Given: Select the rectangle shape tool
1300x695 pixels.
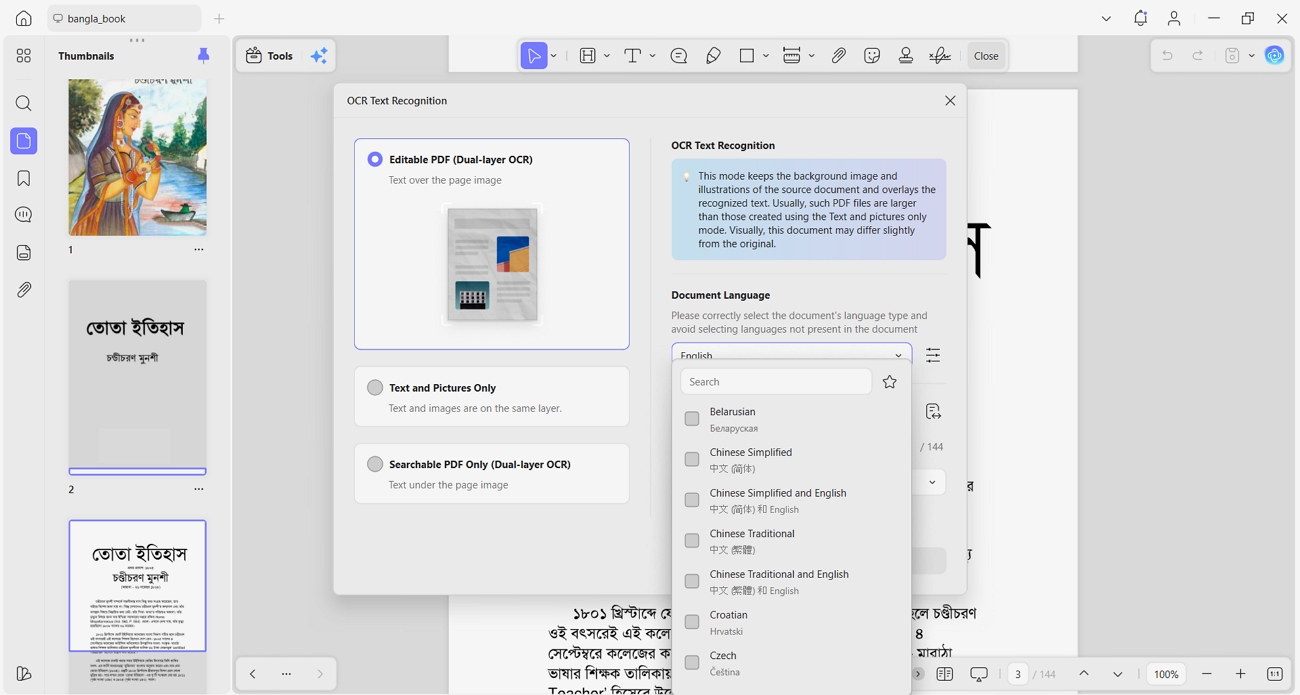Looking at the screenshot, I should point(747,56).
